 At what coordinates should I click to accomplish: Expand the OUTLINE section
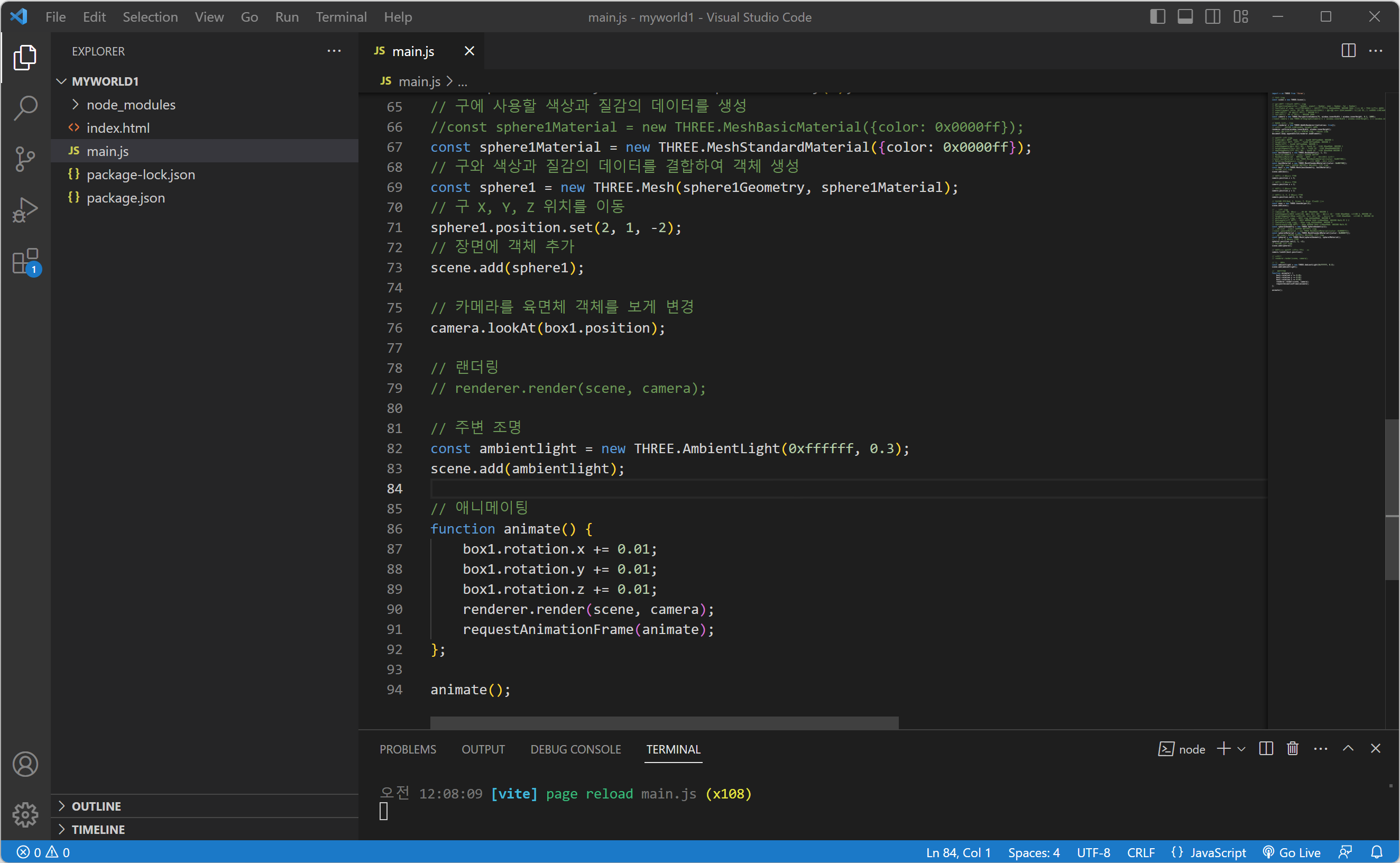coord(96,806)
